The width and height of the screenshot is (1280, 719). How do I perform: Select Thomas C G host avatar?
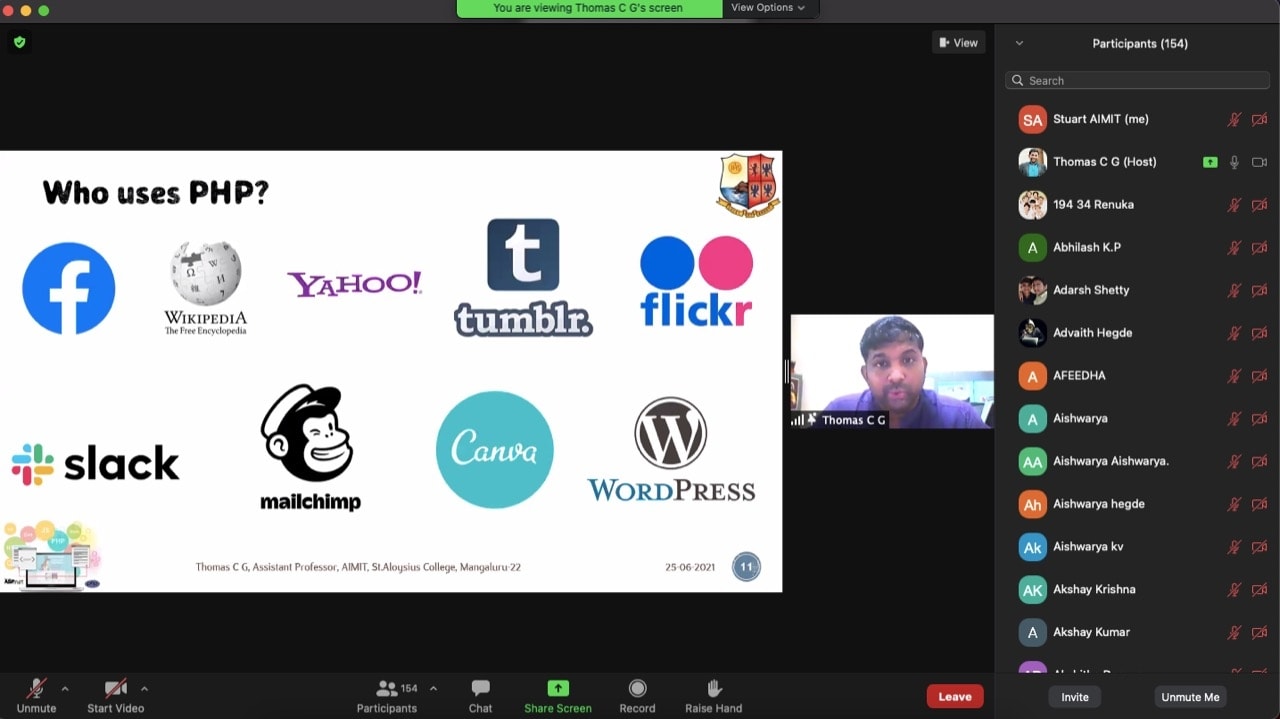pyautogui.click(x=1032, y=162)
